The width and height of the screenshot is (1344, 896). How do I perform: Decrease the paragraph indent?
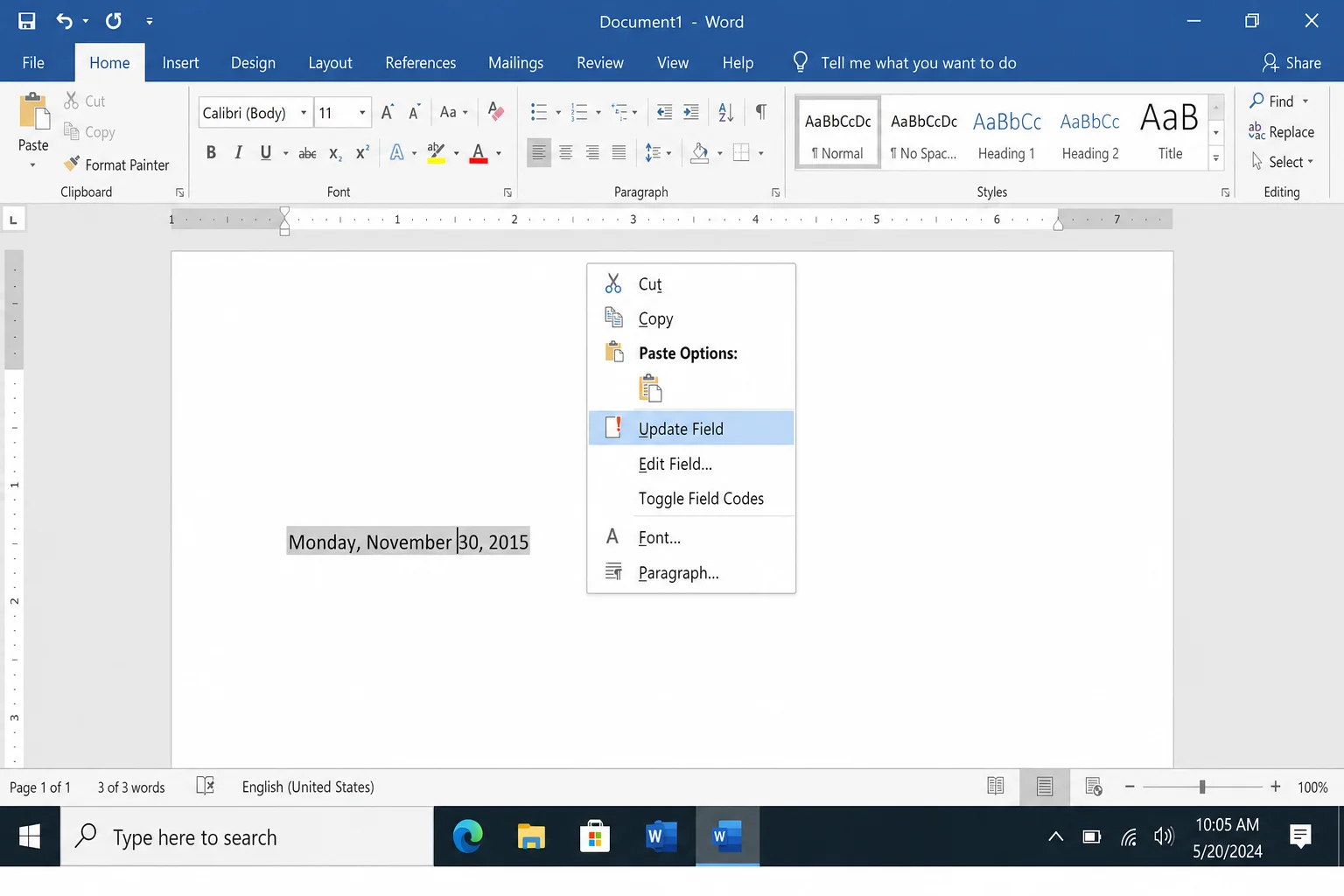(665, 112)
